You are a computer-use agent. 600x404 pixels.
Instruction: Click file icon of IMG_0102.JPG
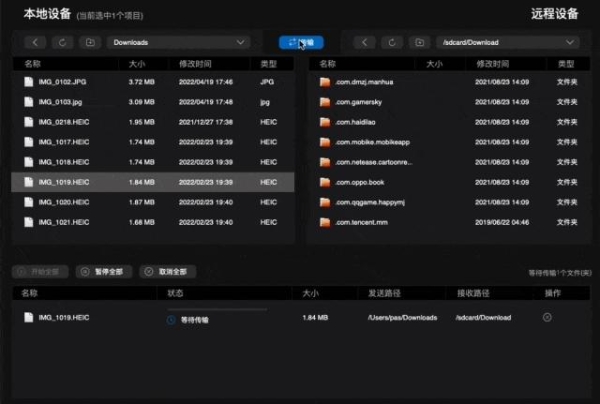[29, 82]
